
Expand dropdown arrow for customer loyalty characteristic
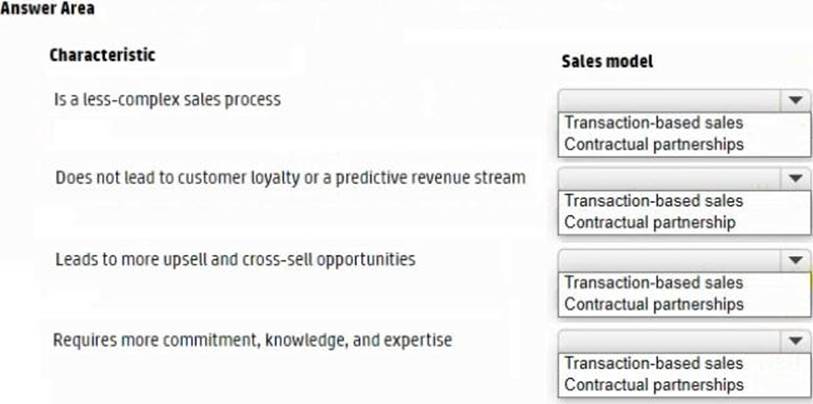795,178
